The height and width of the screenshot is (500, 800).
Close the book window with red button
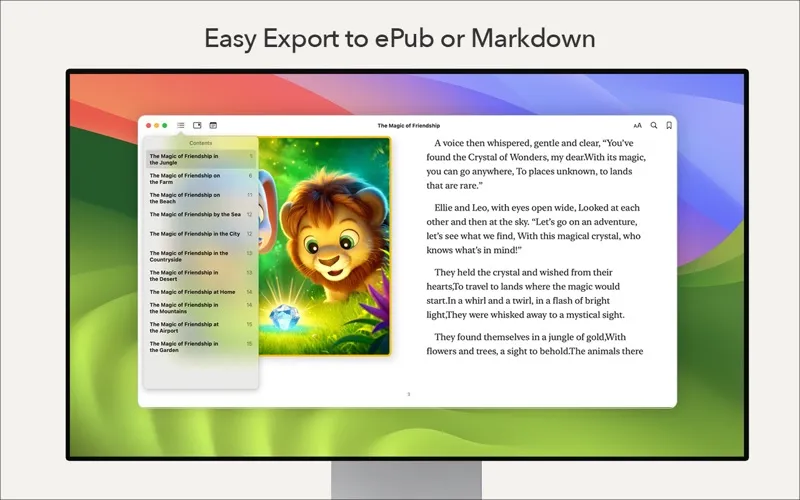[148, 126]
